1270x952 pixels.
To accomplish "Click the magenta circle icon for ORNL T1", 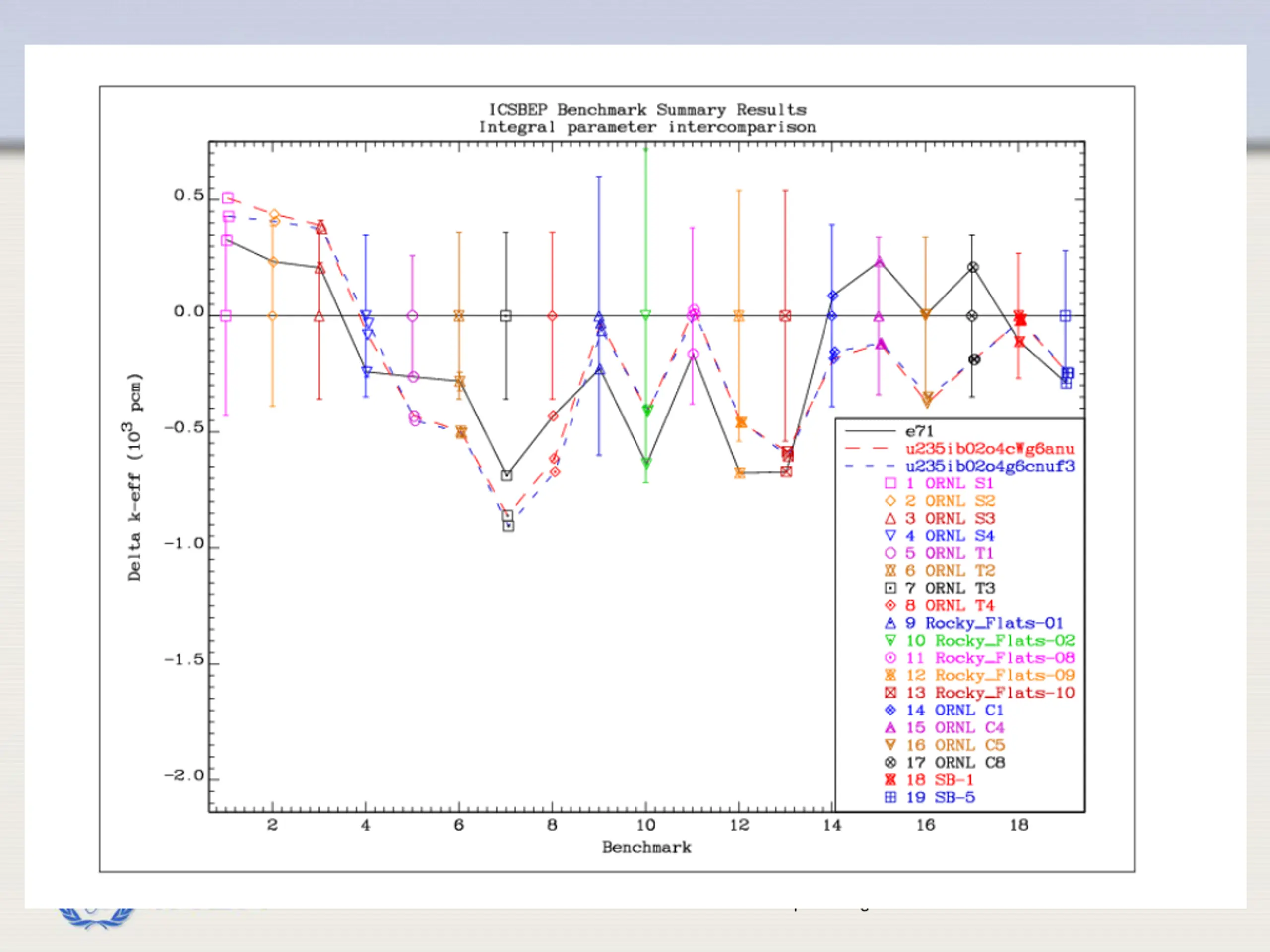I will (890, 553).
